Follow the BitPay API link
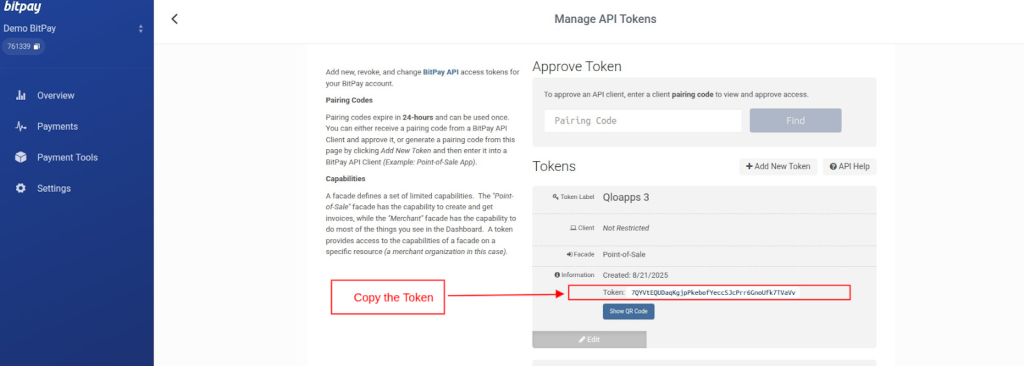 (441, 72)
